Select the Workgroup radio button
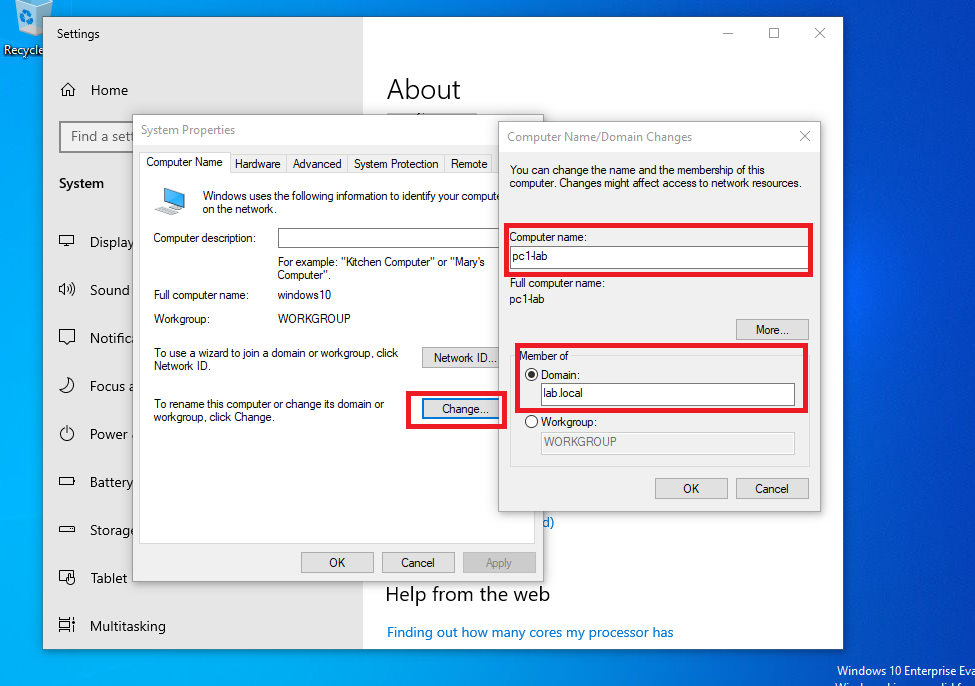Viewport: 975px width, 686px height. click(x=531, y=422)
